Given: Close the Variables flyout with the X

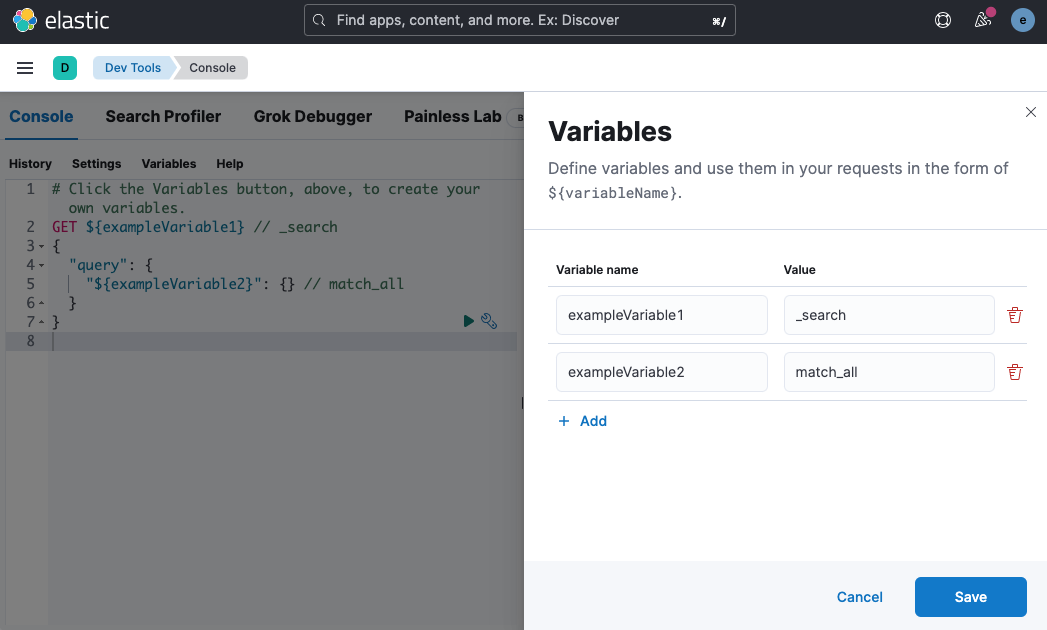Looking at the screenshot, I should [1031, 112].
